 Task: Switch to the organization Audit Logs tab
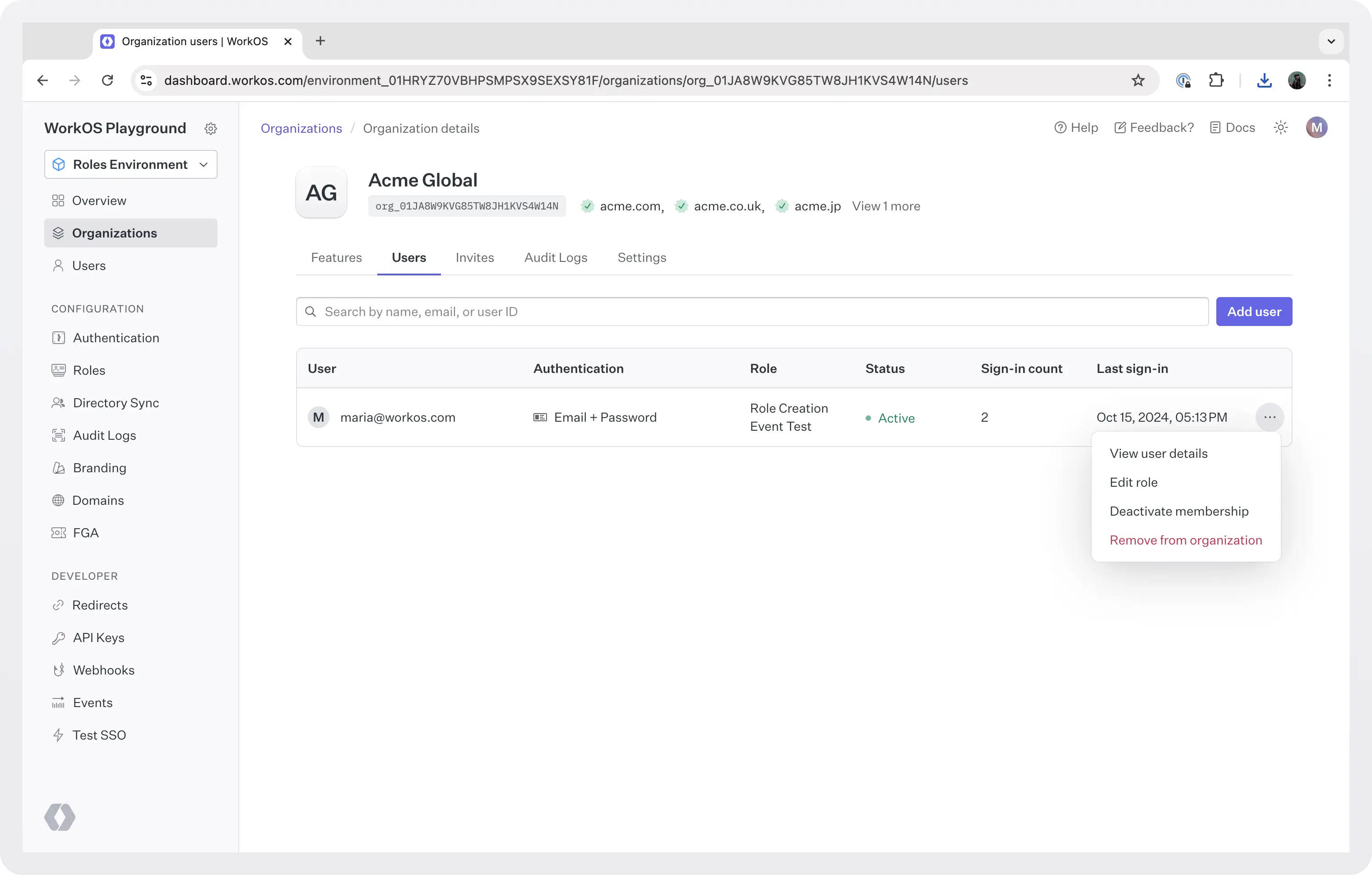(556, 258)
